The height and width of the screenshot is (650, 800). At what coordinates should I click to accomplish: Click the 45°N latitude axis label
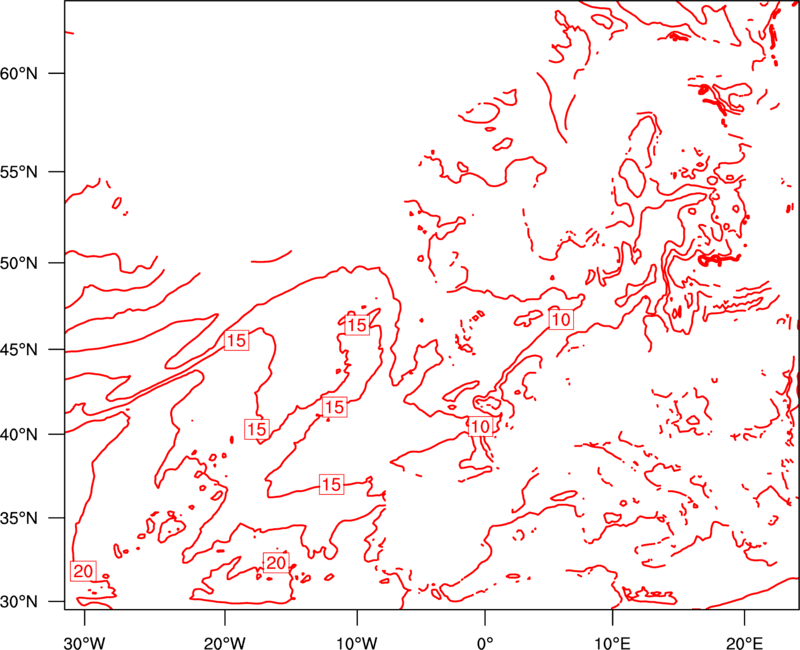pos(18,349)
